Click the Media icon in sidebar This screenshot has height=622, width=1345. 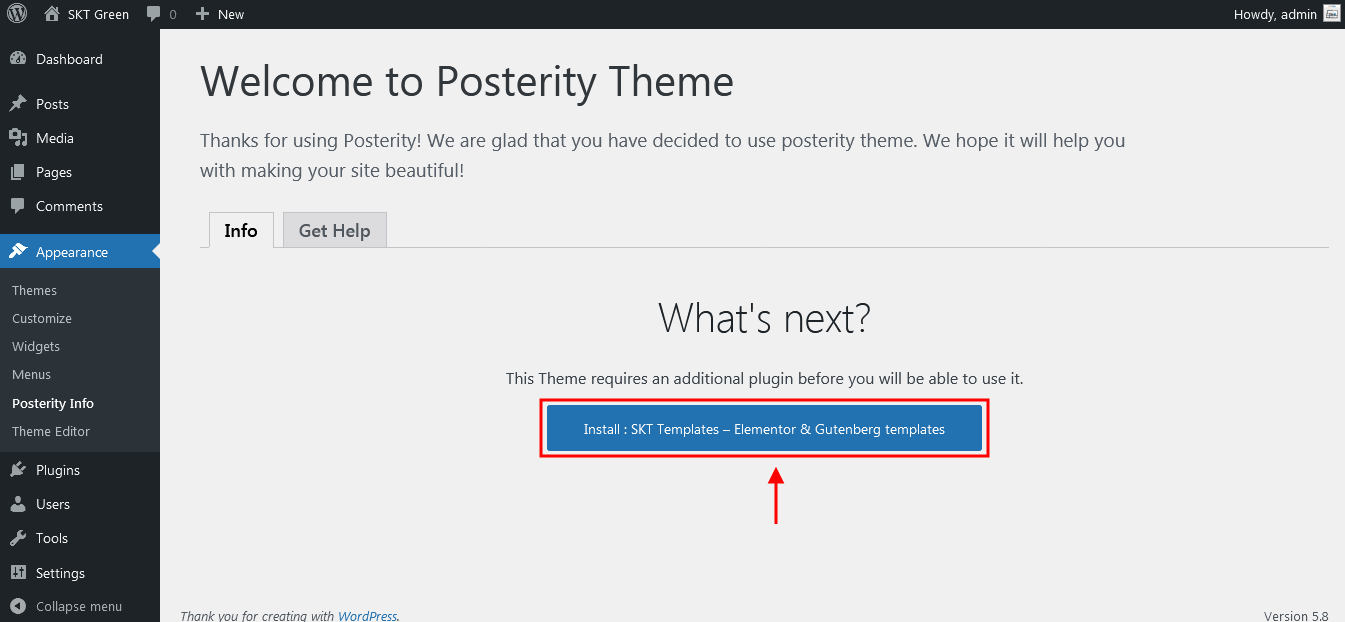pos(18,138)
